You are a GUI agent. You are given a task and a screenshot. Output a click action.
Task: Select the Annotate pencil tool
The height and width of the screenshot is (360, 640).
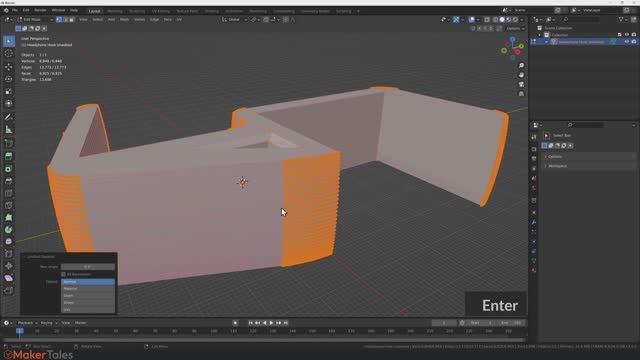[9, 117]
